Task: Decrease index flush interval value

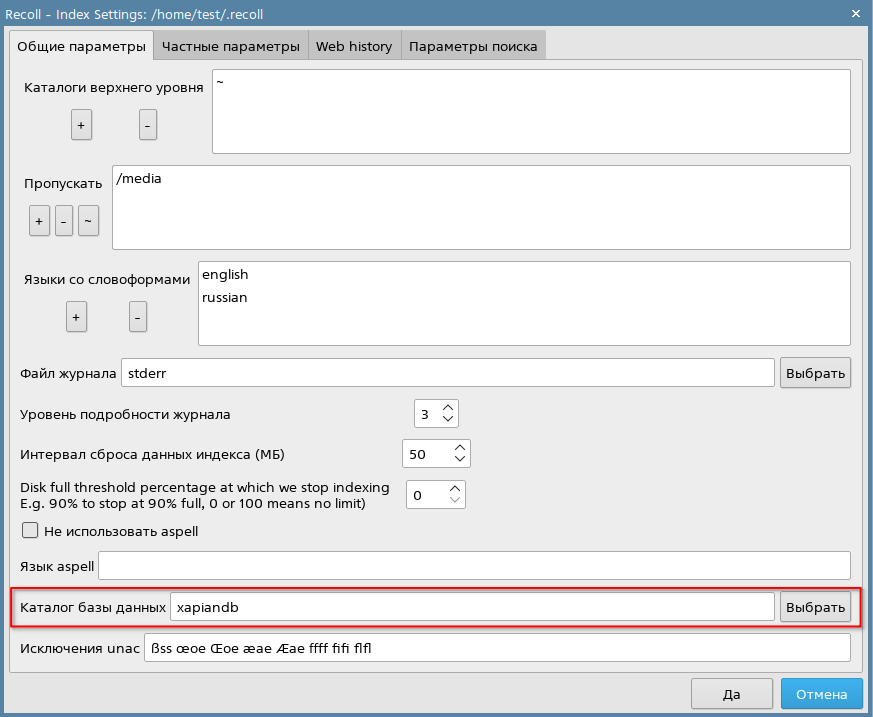Action: tap(459, 460)
